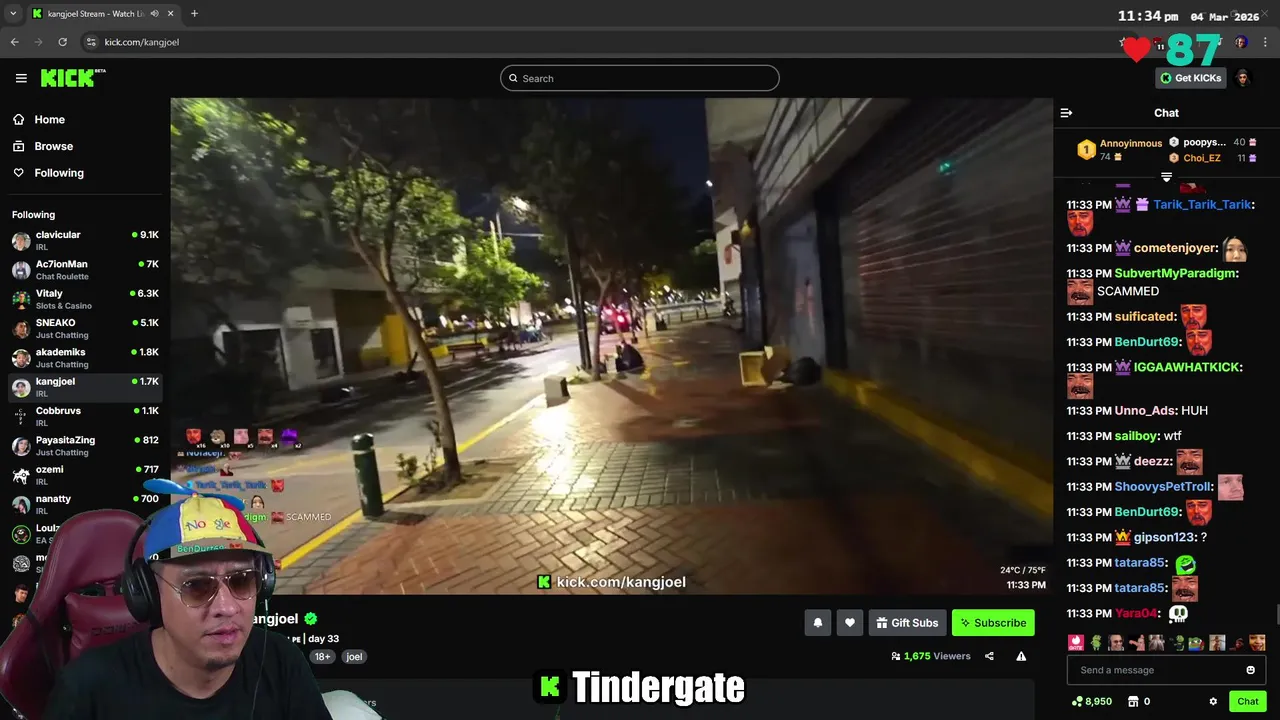Image resolution: width=1280 pixels, height=720 pixels.
Task: Click suificated's username in chat
Action: [x=1145, y=316]
